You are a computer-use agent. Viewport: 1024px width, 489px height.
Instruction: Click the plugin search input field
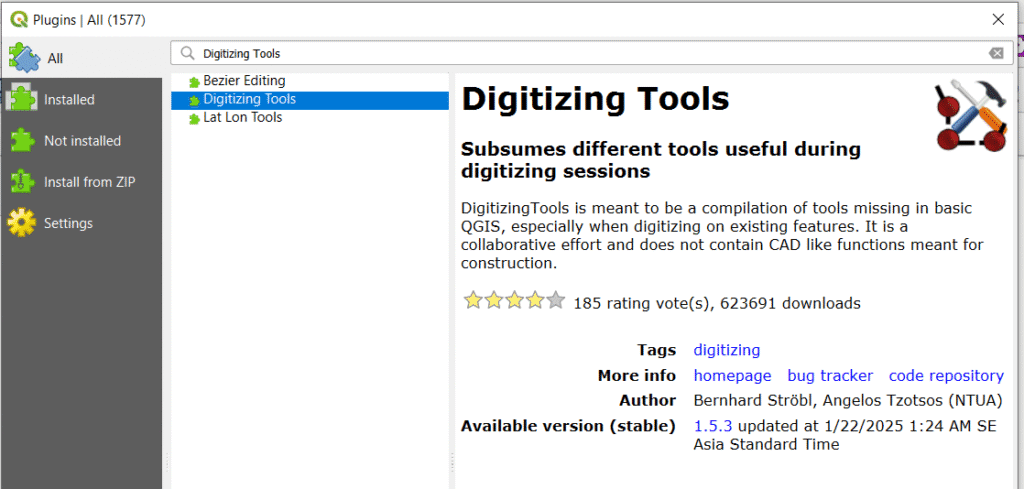tap(592, 54)
